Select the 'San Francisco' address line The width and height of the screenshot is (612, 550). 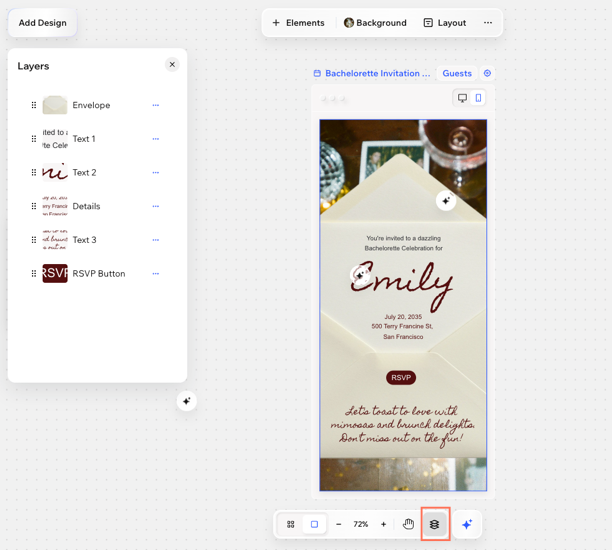coord(403,336)
